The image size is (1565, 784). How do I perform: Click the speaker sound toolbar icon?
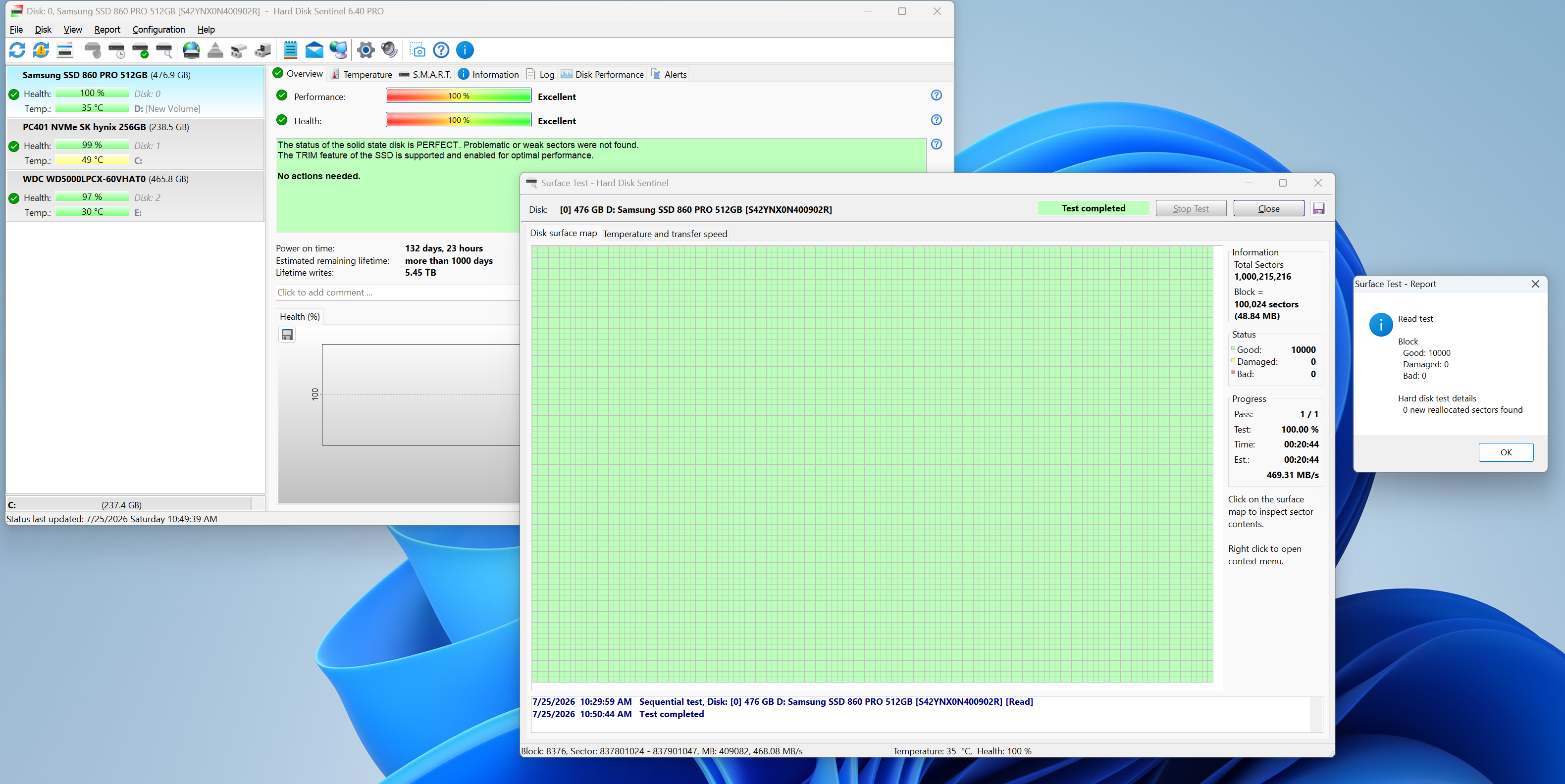click(x=389, y=50)
